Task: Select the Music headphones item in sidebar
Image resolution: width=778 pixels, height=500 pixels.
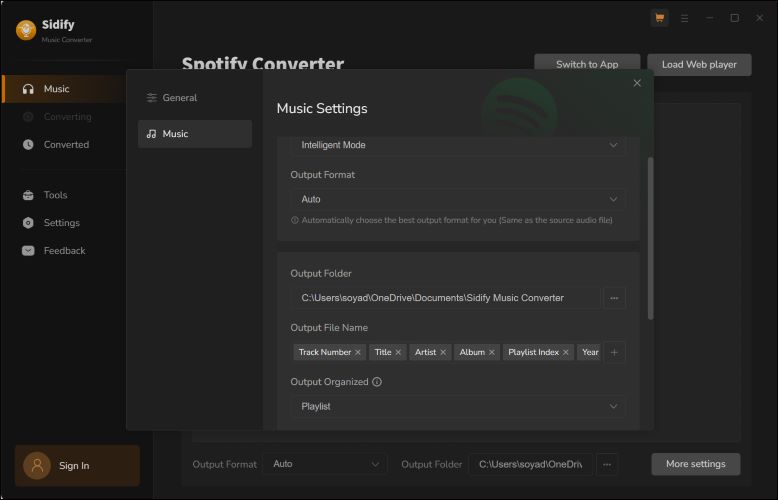Action: click(64, 89)
